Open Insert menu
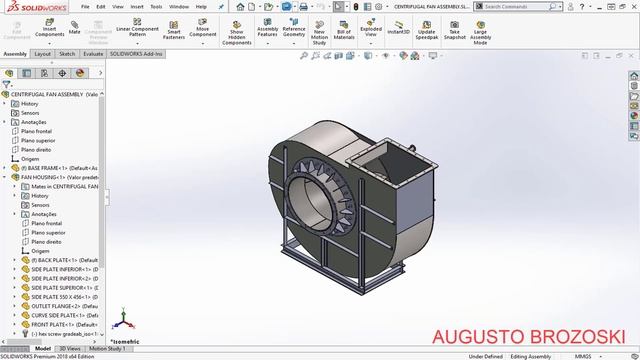The height and width of the screenshot is (360, 640). coord(137,7)
